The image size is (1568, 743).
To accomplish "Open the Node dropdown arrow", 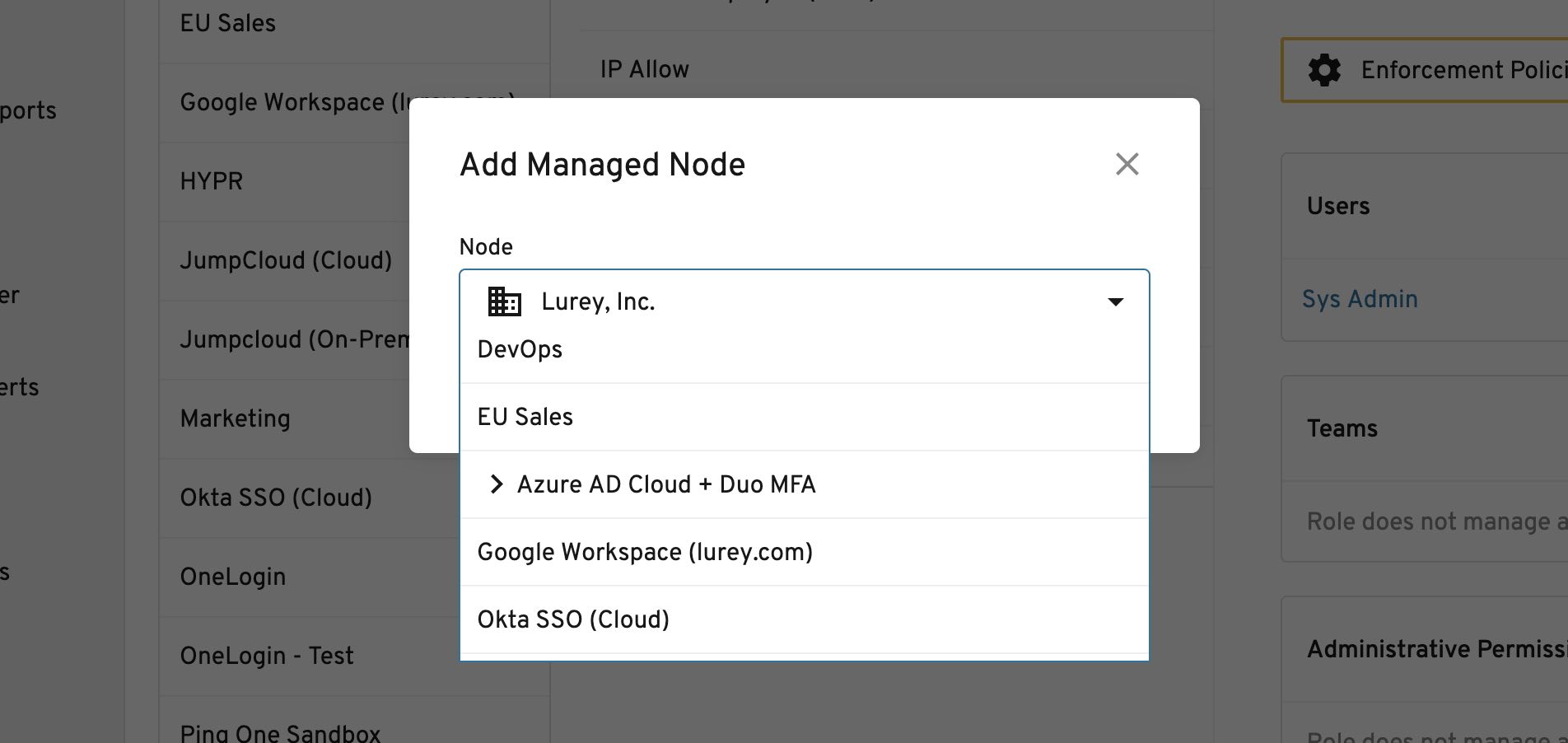I will click(x=1115, y=301).
